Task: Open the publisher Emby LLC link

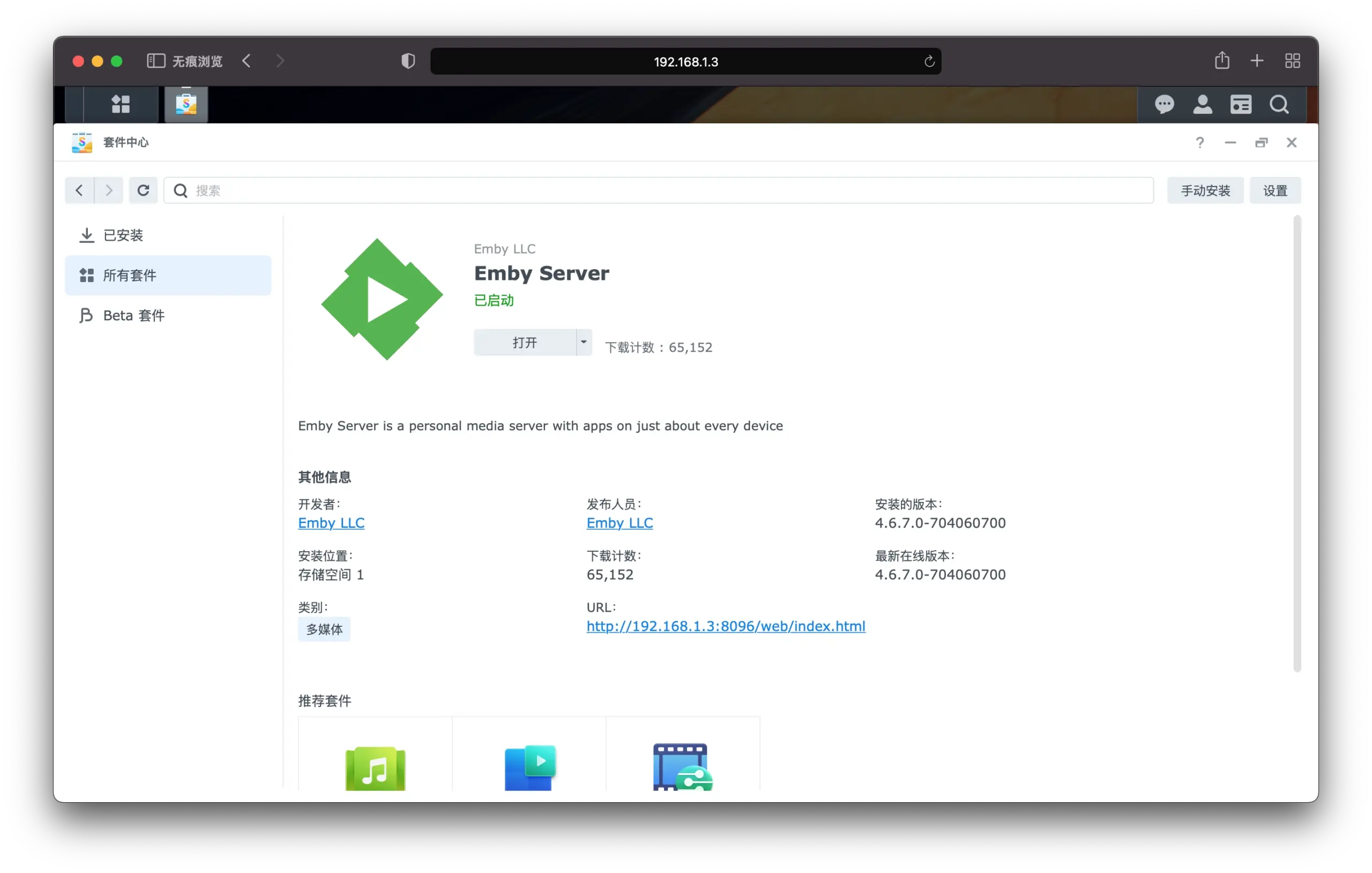Action: [x=620, y=523]
